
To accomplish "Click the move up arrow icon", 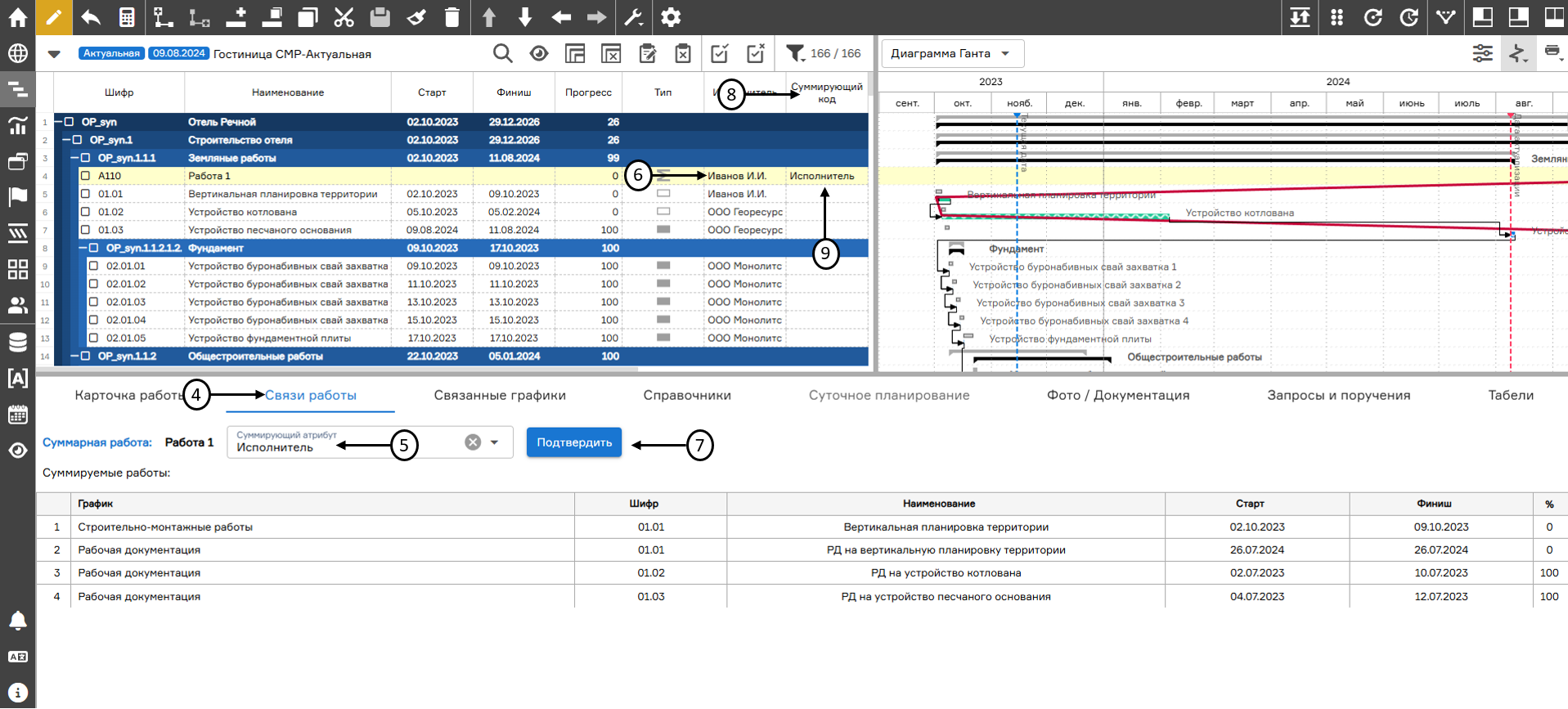I will (488, 17).
